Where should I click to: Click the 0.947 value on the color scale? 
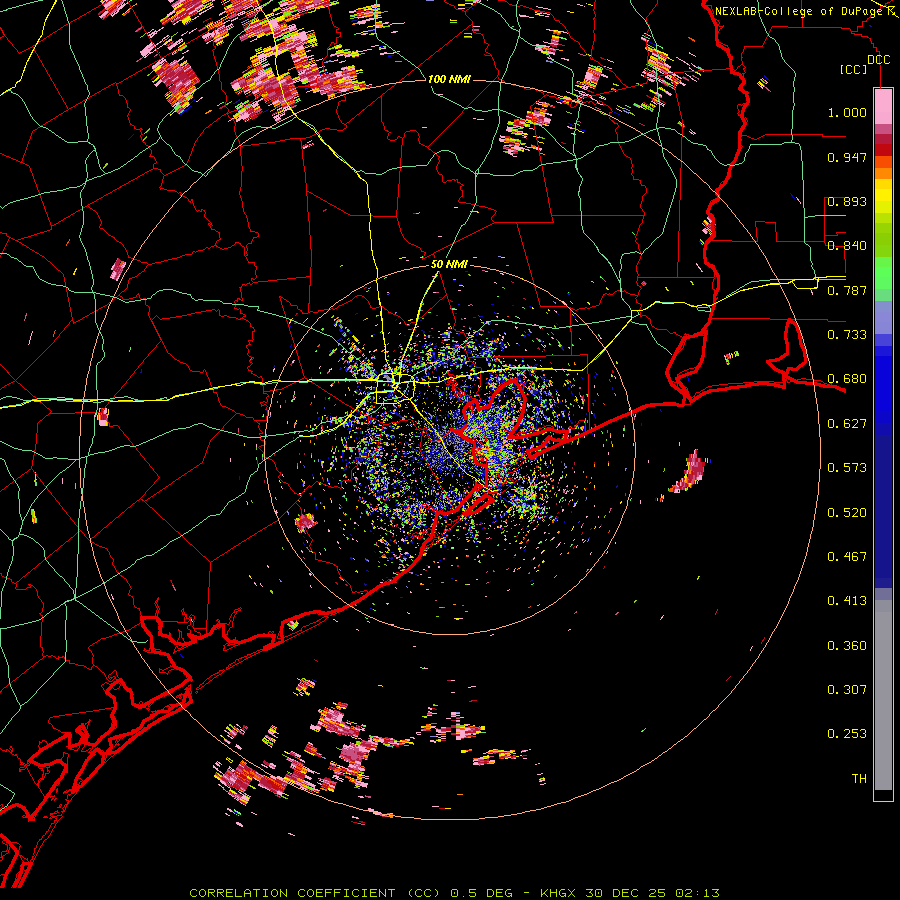[847, 157]
